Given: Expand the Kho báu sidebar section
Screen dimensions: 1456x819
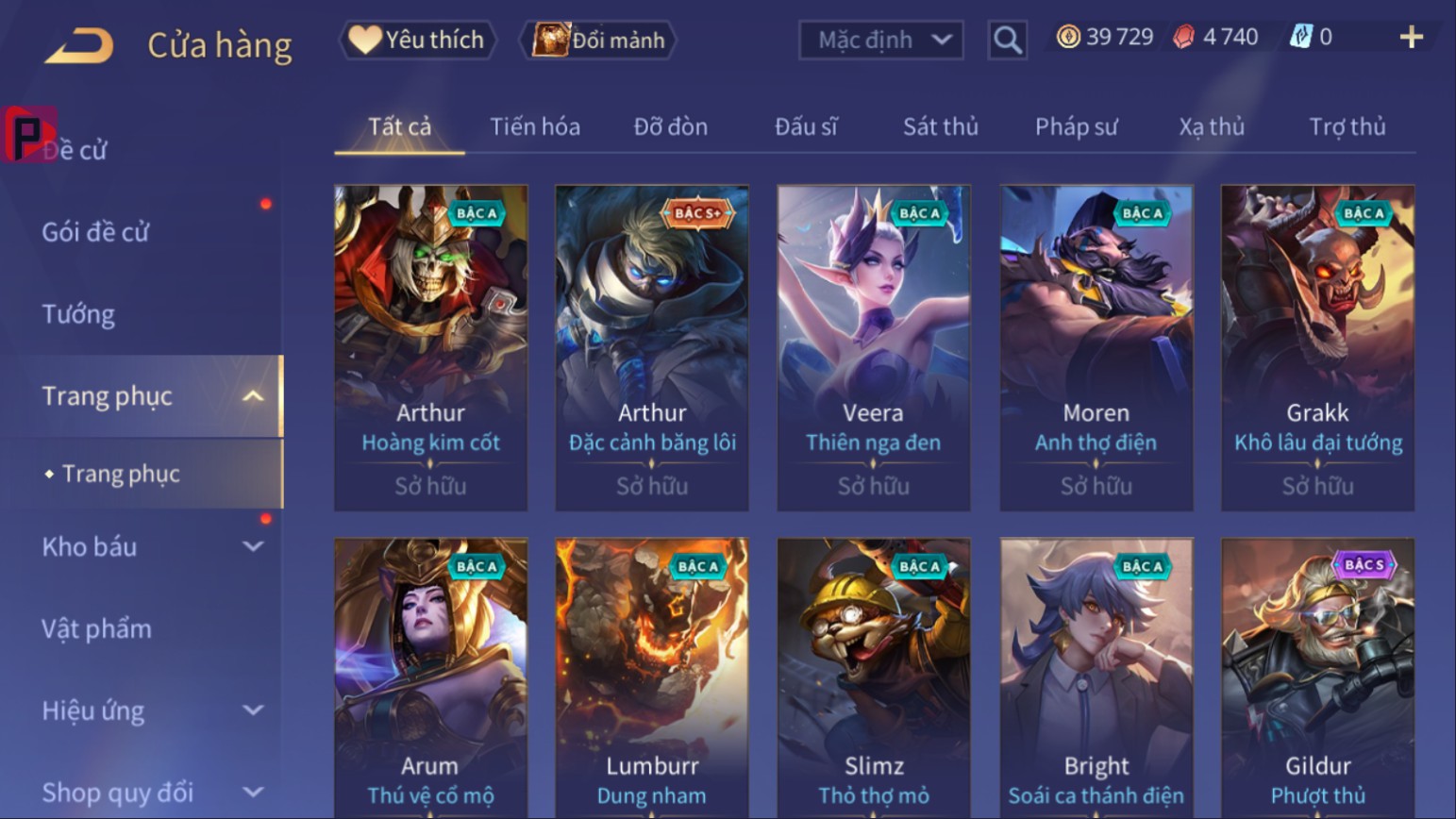Looking at the screenshot, I should (253, 546).
